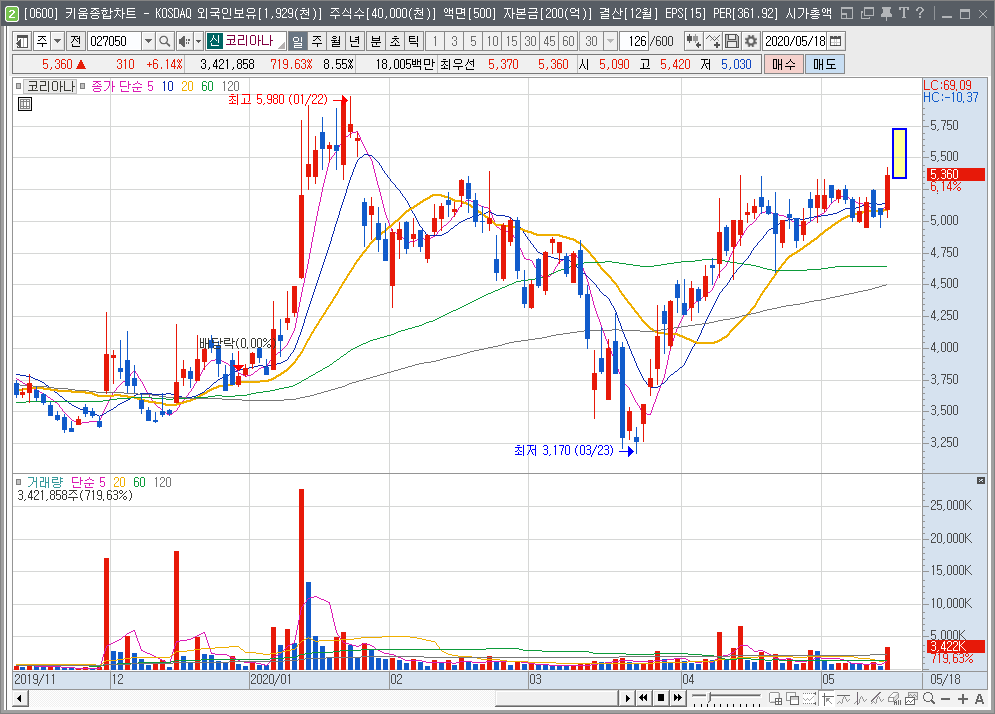Toggle the left side panel icon

[22, 41]
